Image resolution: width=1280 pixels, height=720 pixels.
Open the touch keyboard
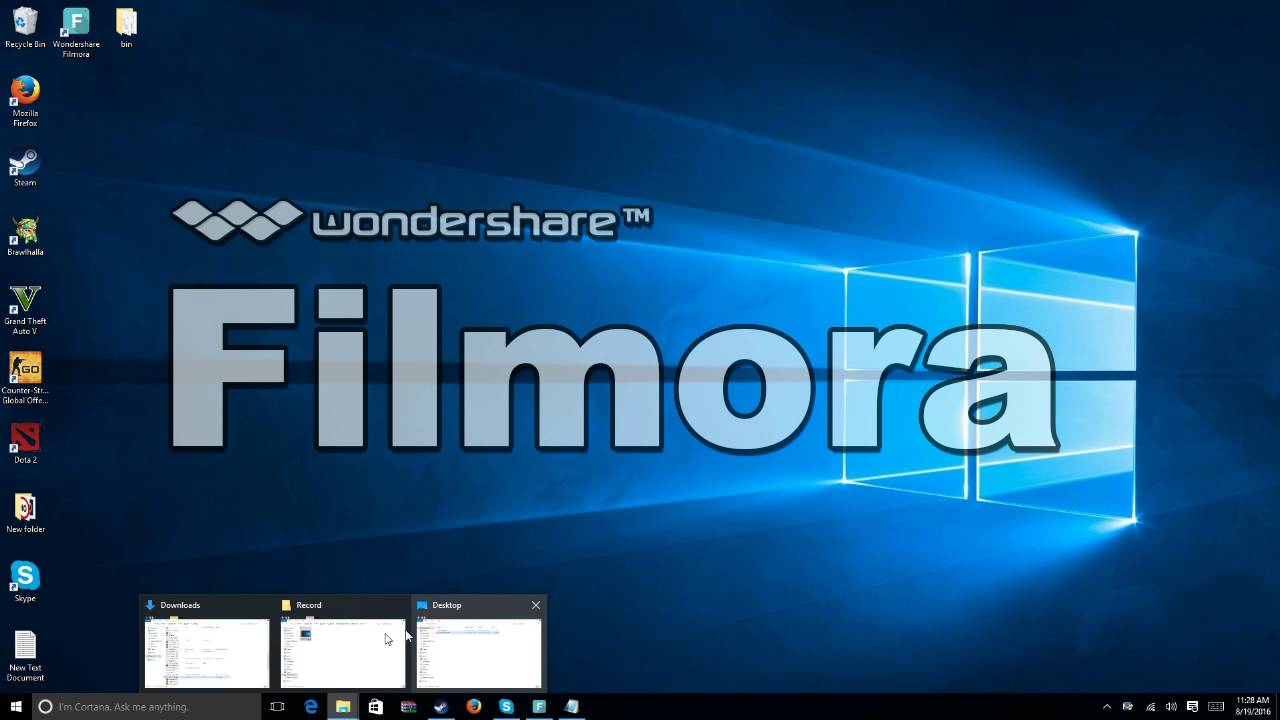point(1215,706)
